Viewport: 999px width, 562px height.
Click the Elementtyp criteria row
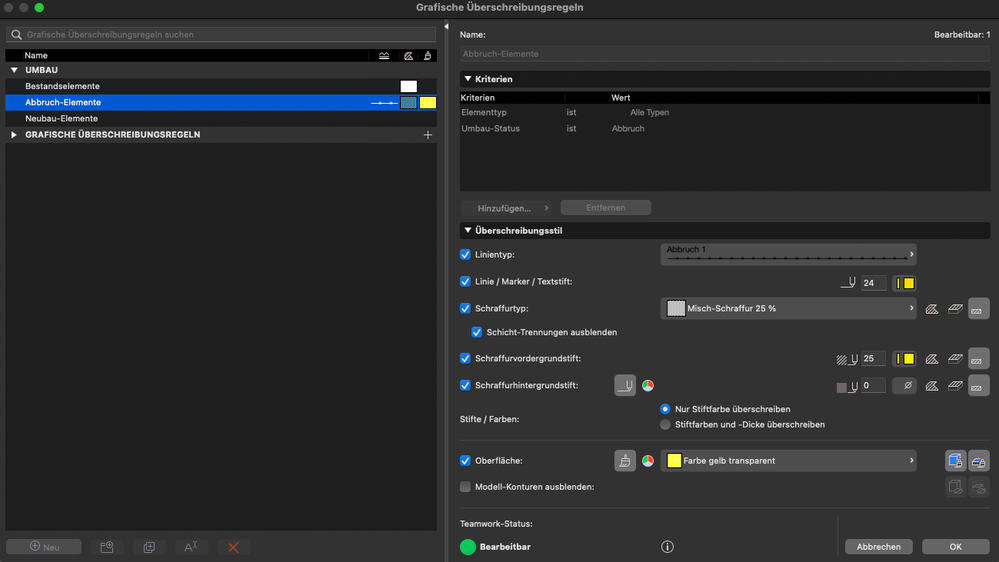(724, 112)
